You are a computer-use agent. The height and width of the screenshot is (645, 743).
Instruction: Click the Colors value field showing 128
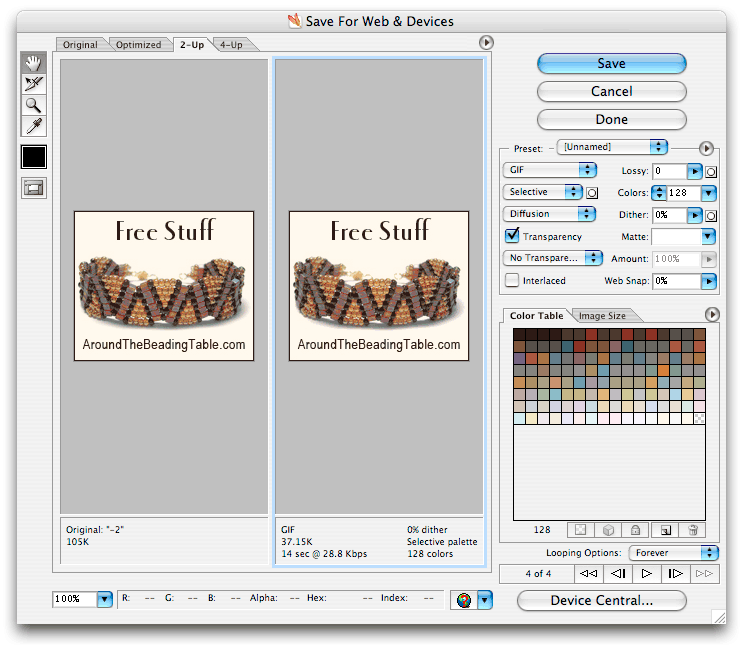[684, 193]
